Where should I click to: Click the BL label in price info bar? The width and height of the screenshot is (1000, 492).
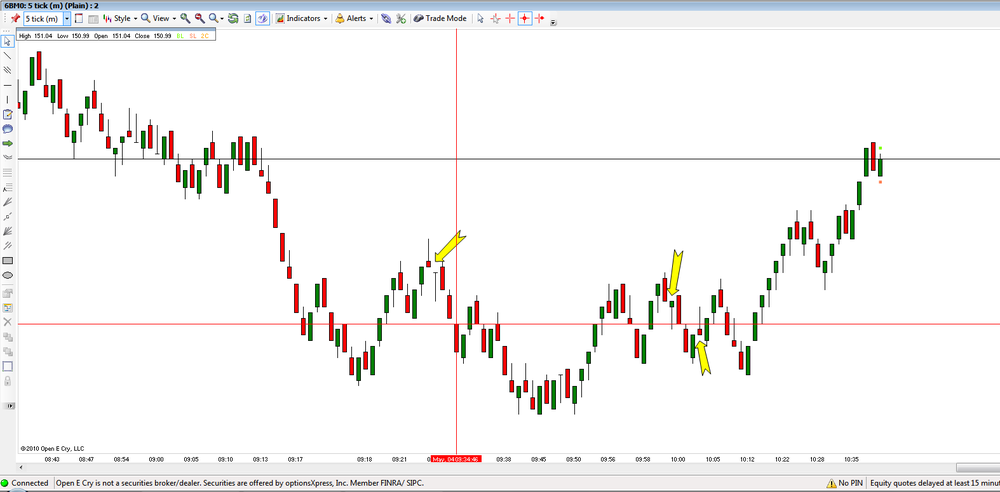tap(180, 36)
